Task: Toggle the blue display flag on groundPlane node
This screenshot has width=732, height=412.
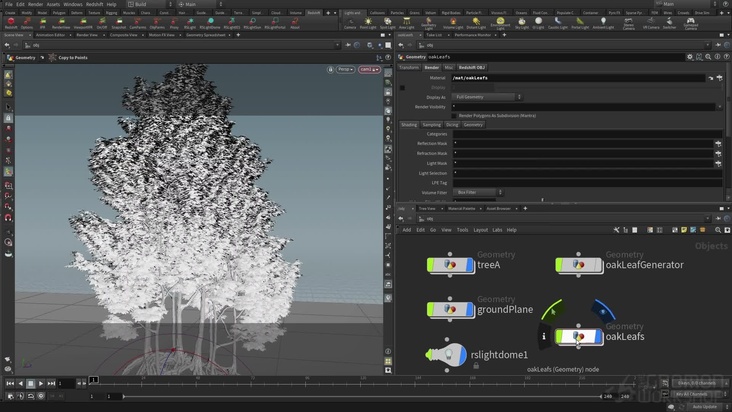Action: coord(469,309)
